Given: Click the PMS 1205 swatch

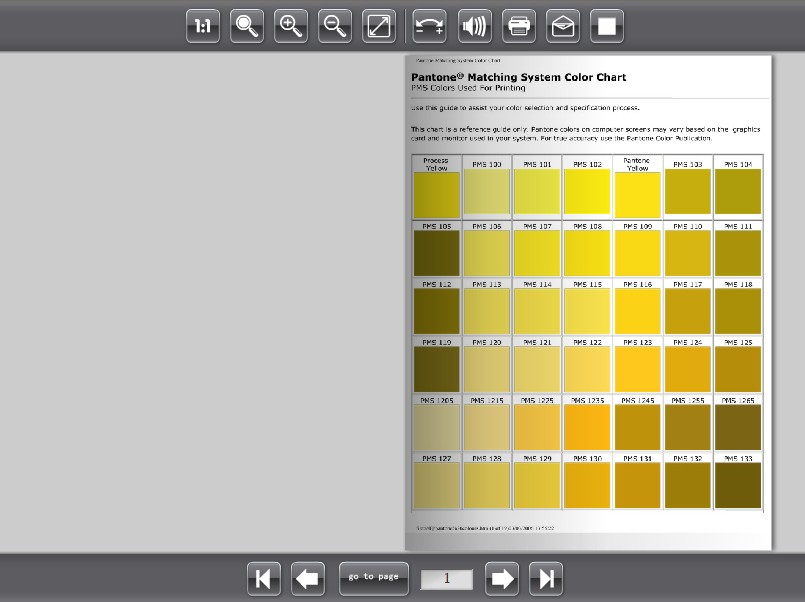Looking at the screenshot, I should click(437, 427).
